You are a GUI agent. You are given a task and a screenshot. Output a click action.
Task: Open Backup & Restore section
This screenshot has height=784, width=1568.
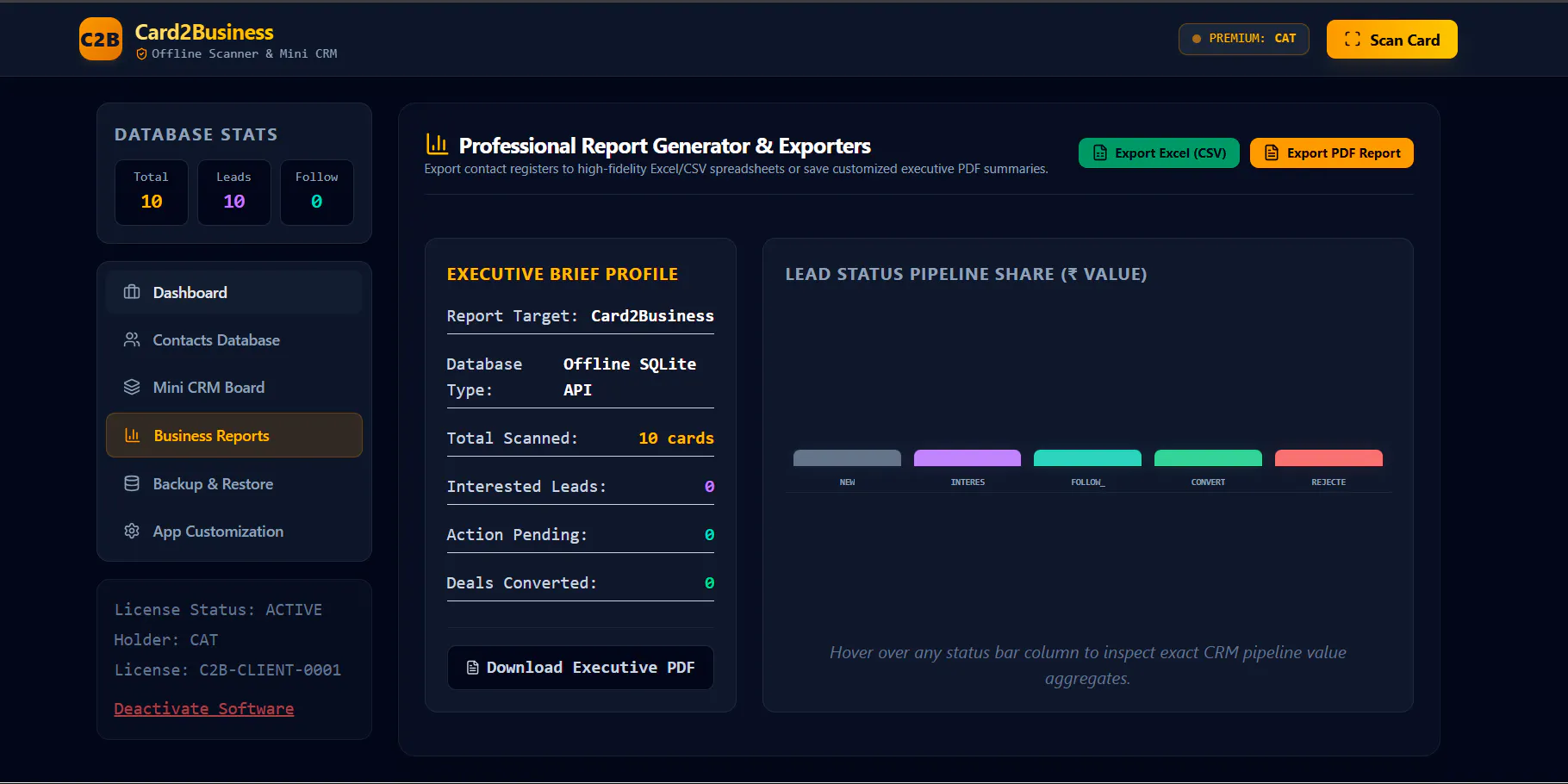[234, 483]
